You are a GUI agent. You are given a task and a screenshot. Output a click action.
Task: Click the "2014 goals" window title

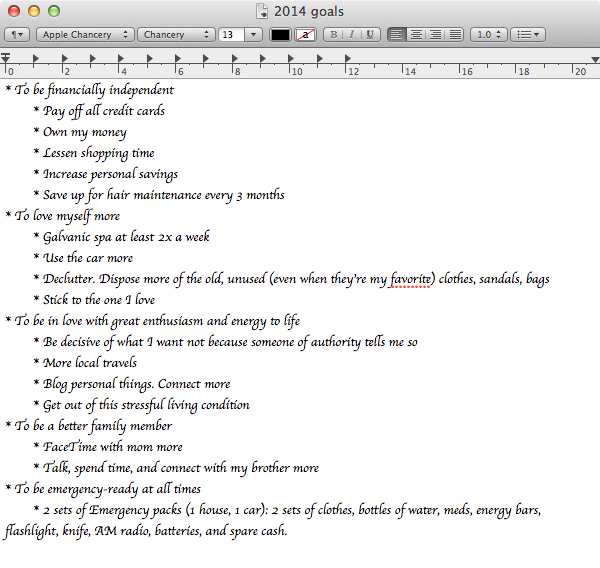[308, 11]
